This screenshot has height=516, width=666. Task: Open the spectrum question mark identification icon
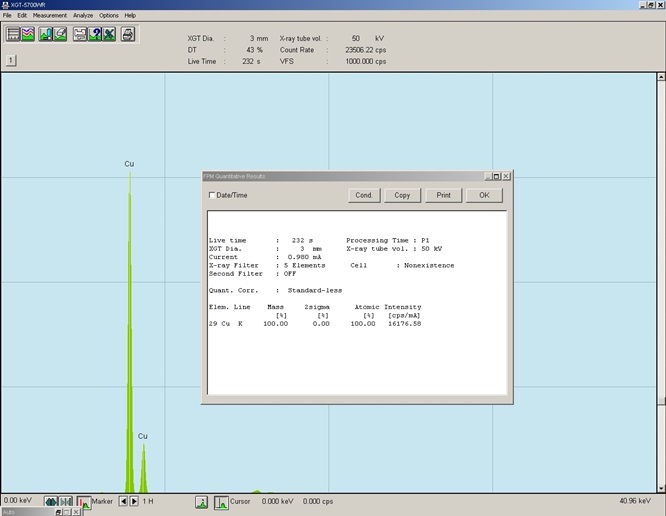94,34
